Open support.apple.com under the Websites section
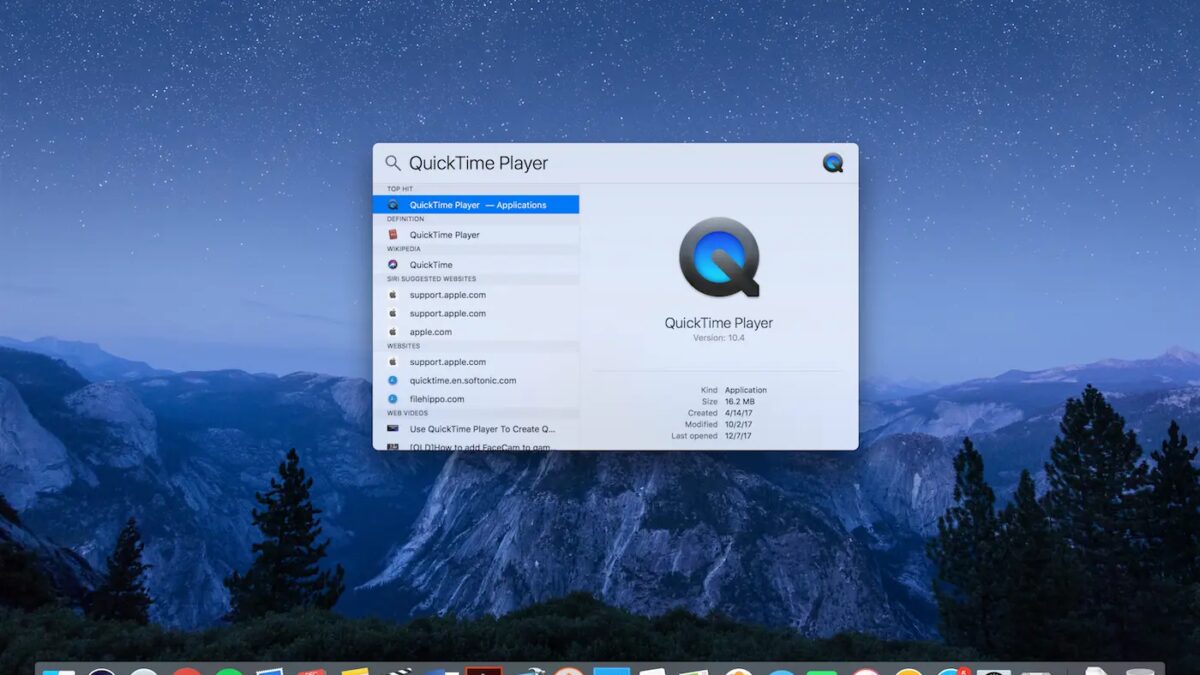The image size is (1200, 675). click(447, 362)
